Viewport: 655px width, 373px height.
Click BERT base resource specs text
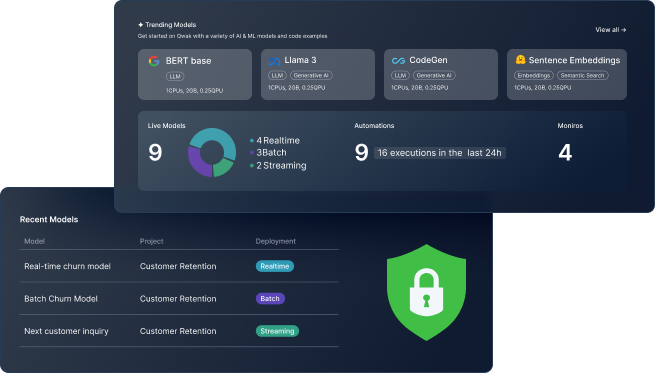click(194, 91)
